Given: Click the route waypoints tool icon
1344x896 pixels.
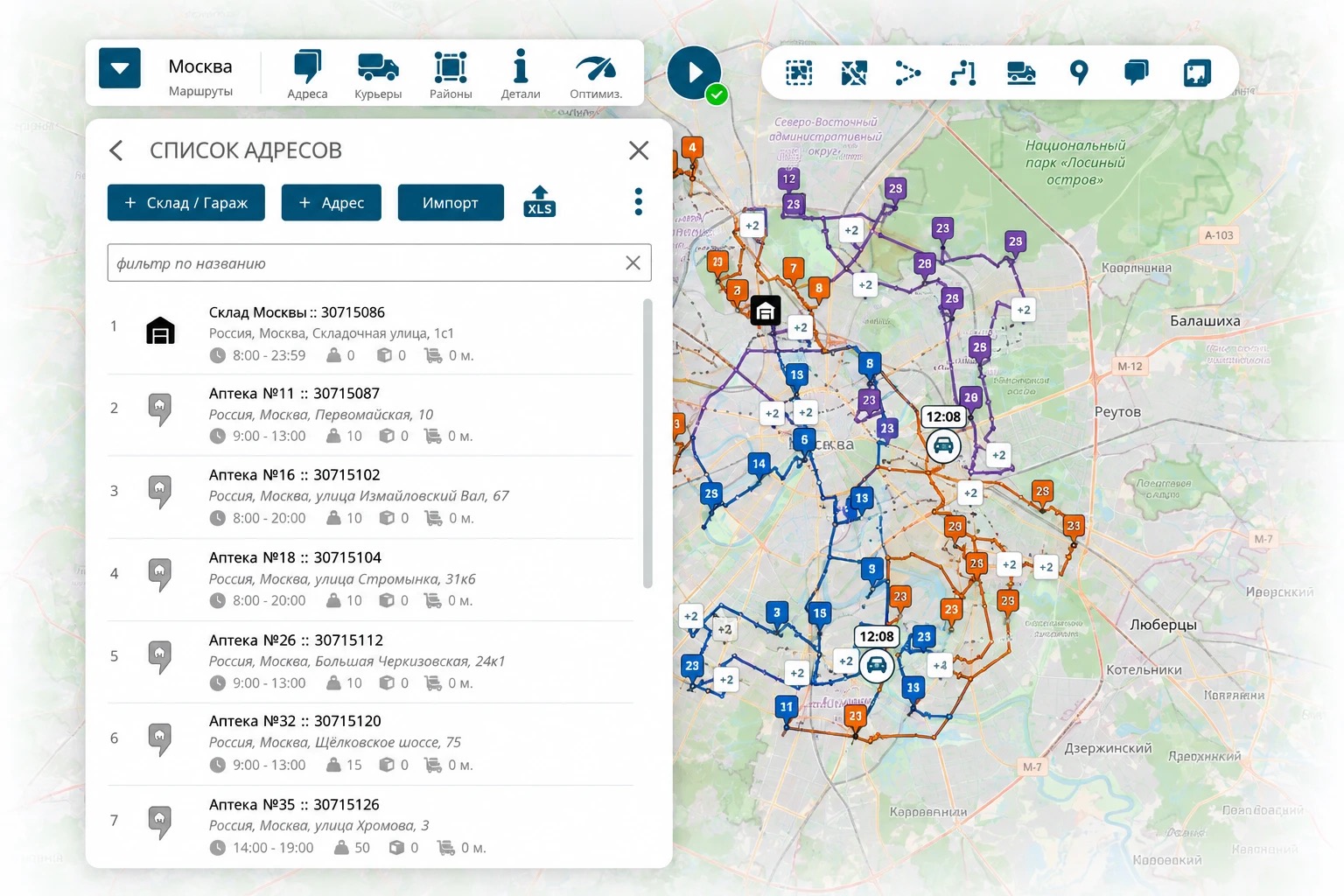Looking at the screenshot, I should click(x=962, y=73).
